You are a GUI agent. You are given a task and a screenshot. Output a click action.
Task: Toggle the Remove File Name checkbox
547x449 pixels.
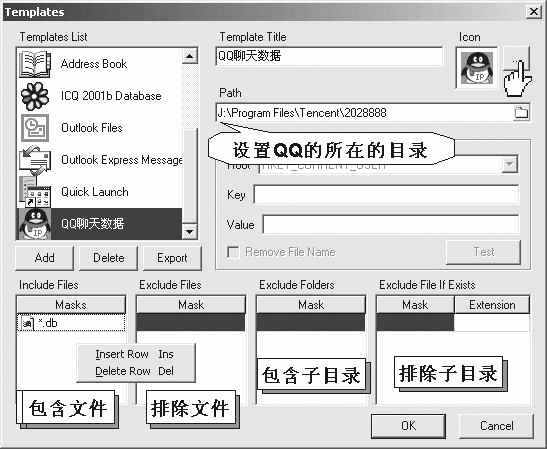(x=233, y=252)
